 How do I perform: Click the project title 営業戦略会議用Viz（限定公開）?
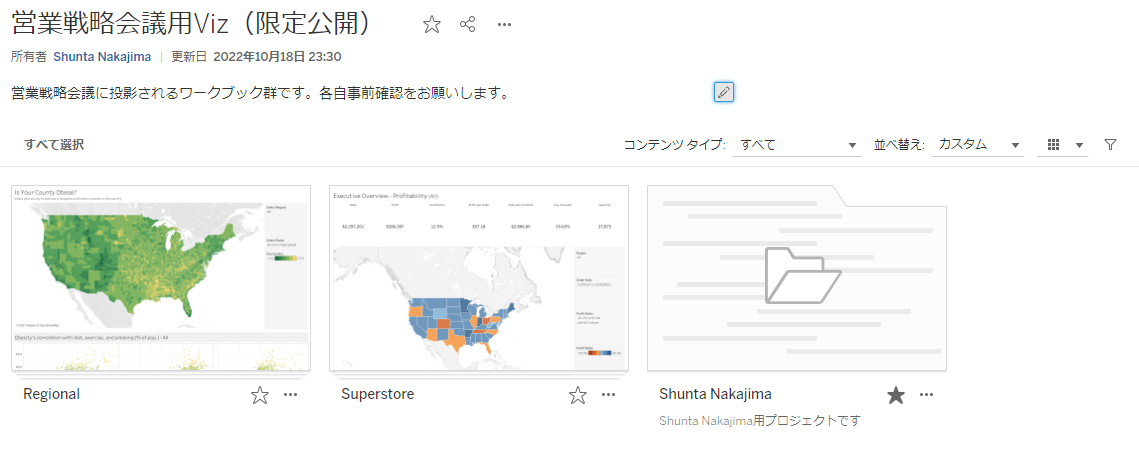193,24
